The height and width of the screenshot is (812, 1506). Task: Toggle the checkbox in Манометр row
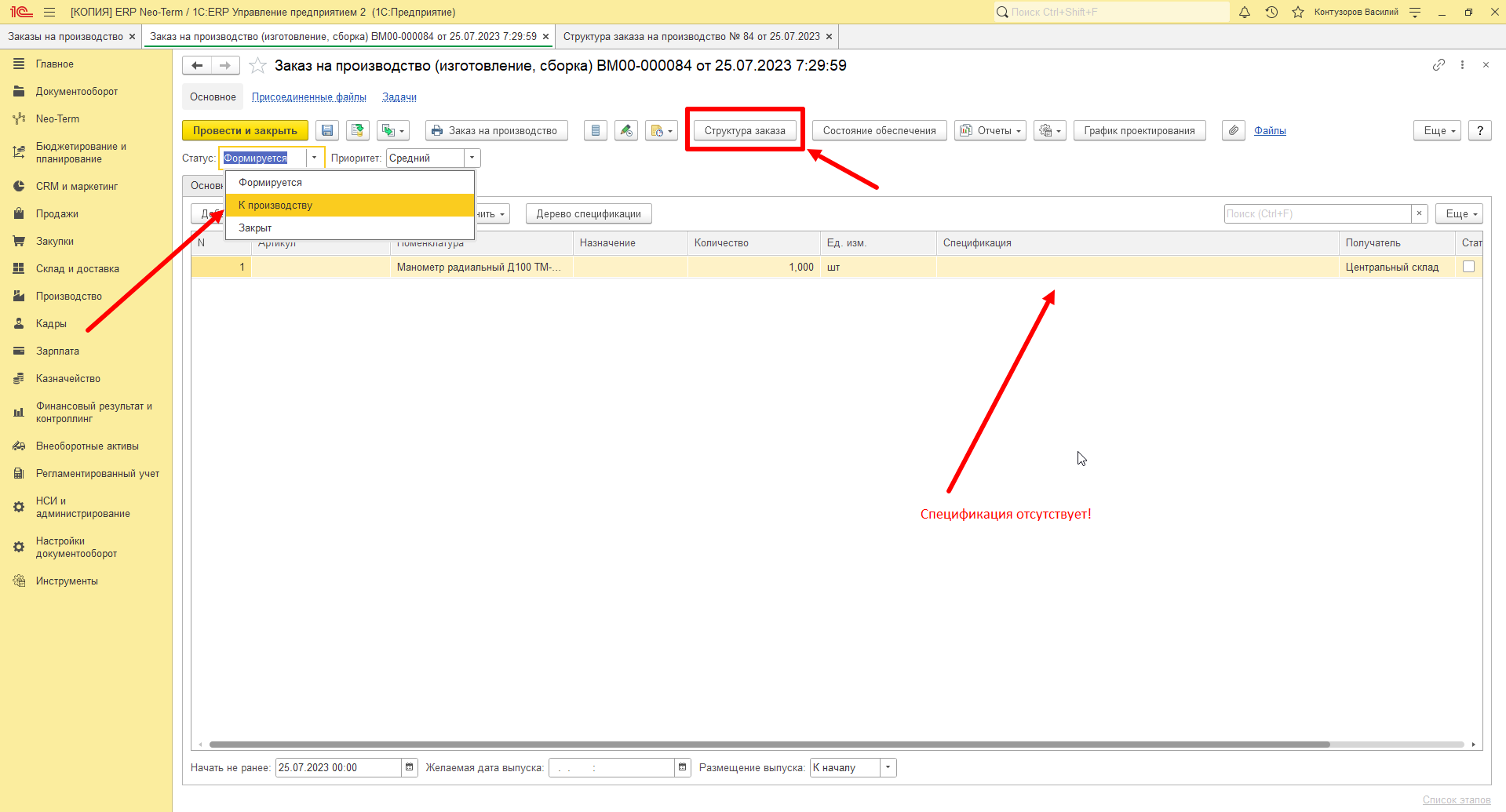tap(1468, 267)
